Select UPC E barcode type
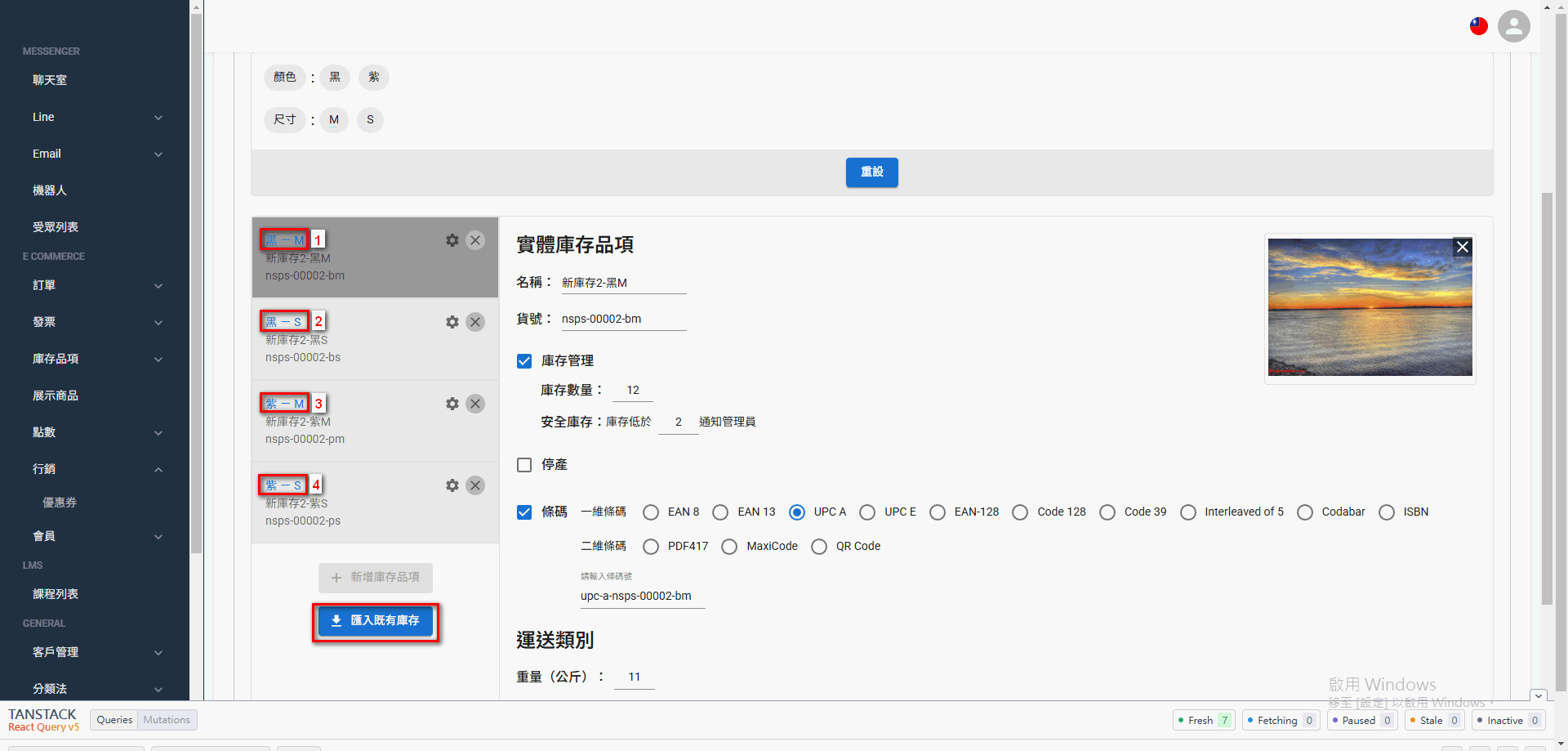Screen dimensions: 1568x751 (867, 512)
